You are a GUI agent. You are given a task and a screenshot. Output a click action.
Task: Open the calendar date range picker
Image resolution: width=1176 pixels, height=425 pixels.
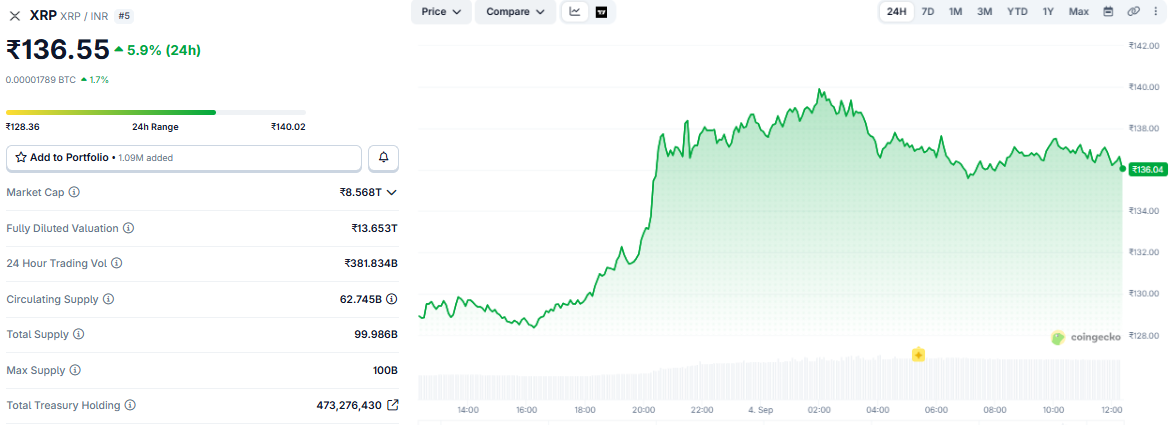[x=1108, y=11]
